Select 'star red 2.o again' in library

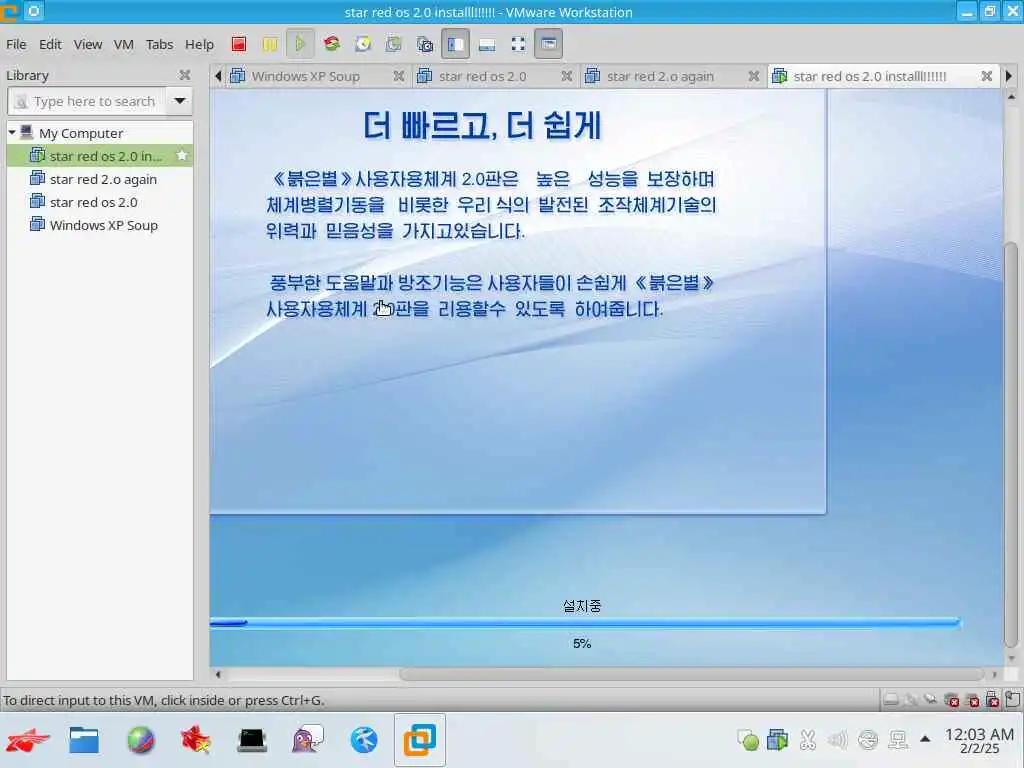100,179
